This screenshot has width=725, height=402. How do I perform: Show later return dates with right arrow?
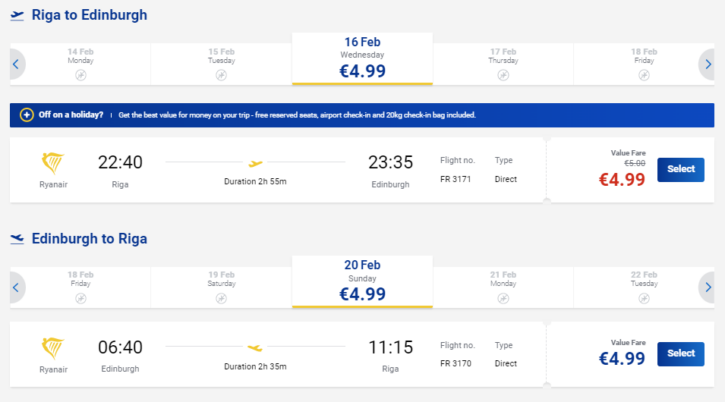pyautogui.click(x=707, y=287)
